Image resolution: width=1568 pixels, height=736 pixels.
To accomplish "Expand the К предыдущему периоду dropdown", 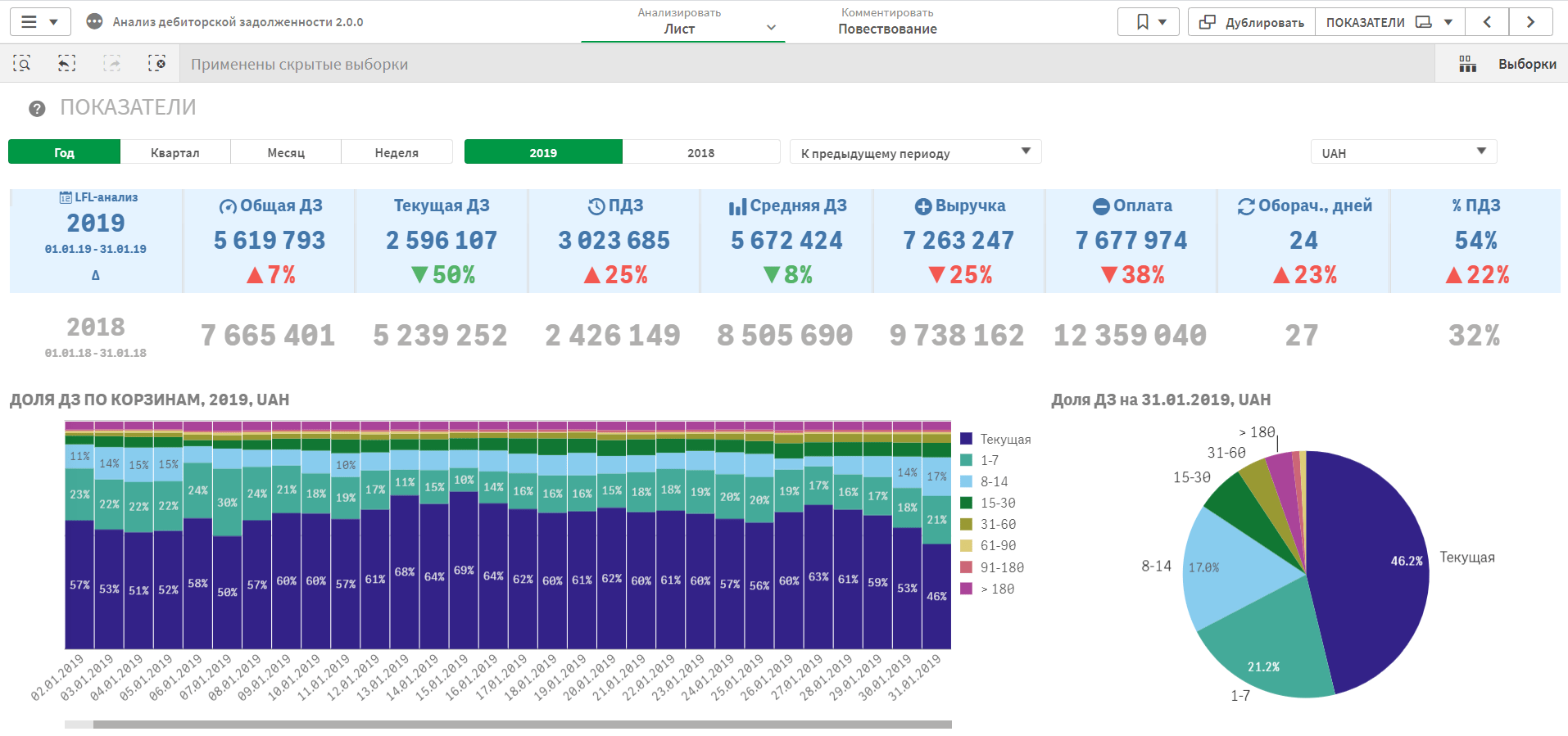I will (x=915, y=152).
